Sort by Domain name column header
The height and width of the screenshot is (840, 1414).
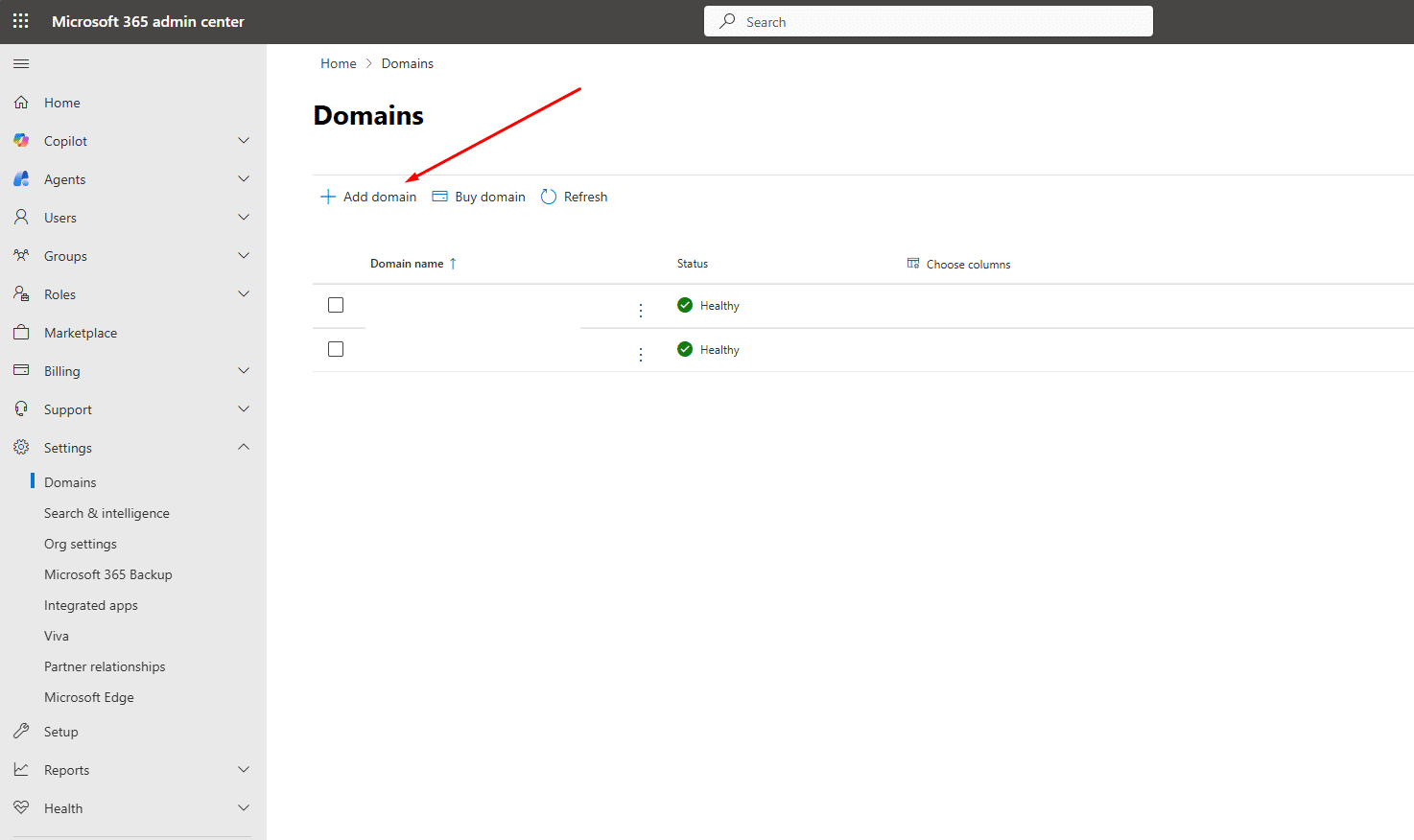coord(407,264)
